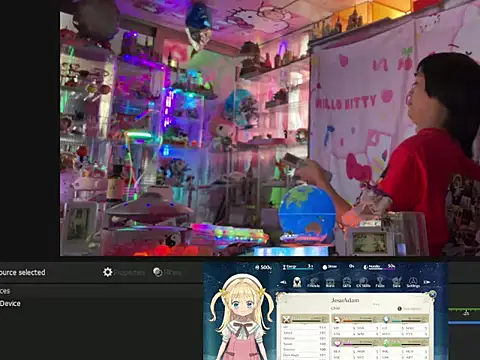Click the green category icon in stats panel

pos(386,343)
